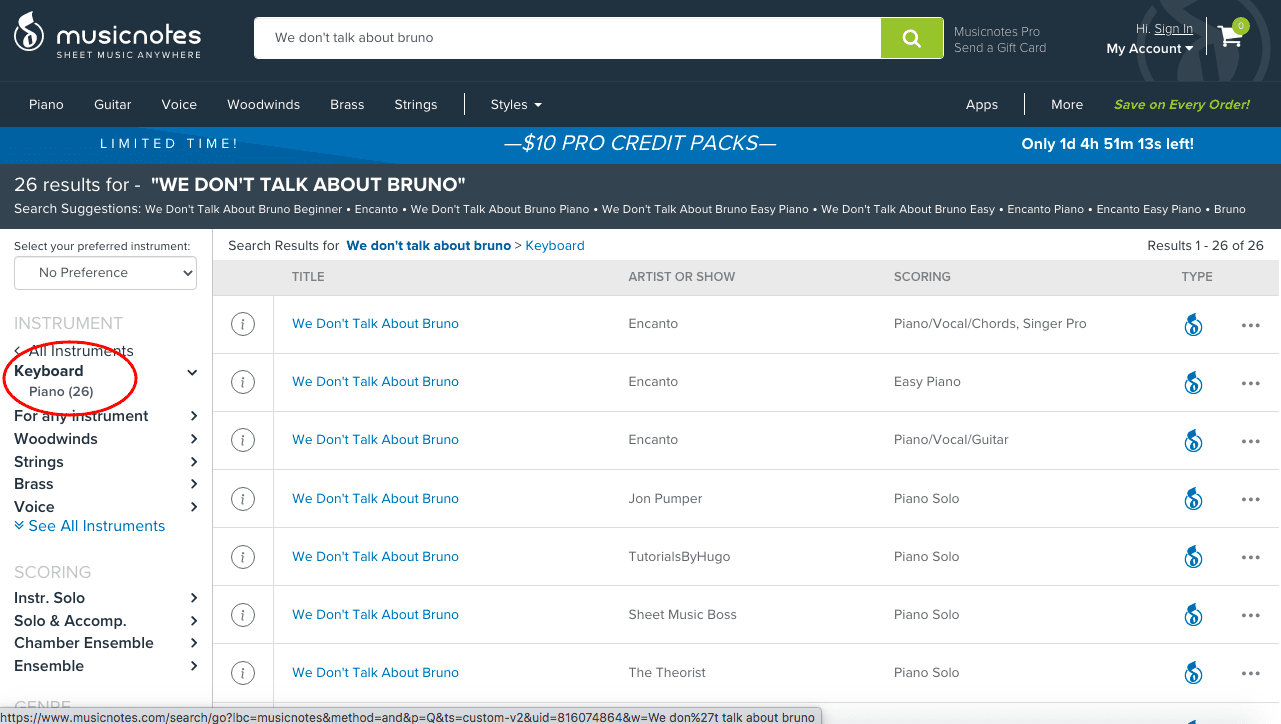Open more options for TutorialsByHugo row
This screenshot has height=724, width=1281.
(1250, 558)
